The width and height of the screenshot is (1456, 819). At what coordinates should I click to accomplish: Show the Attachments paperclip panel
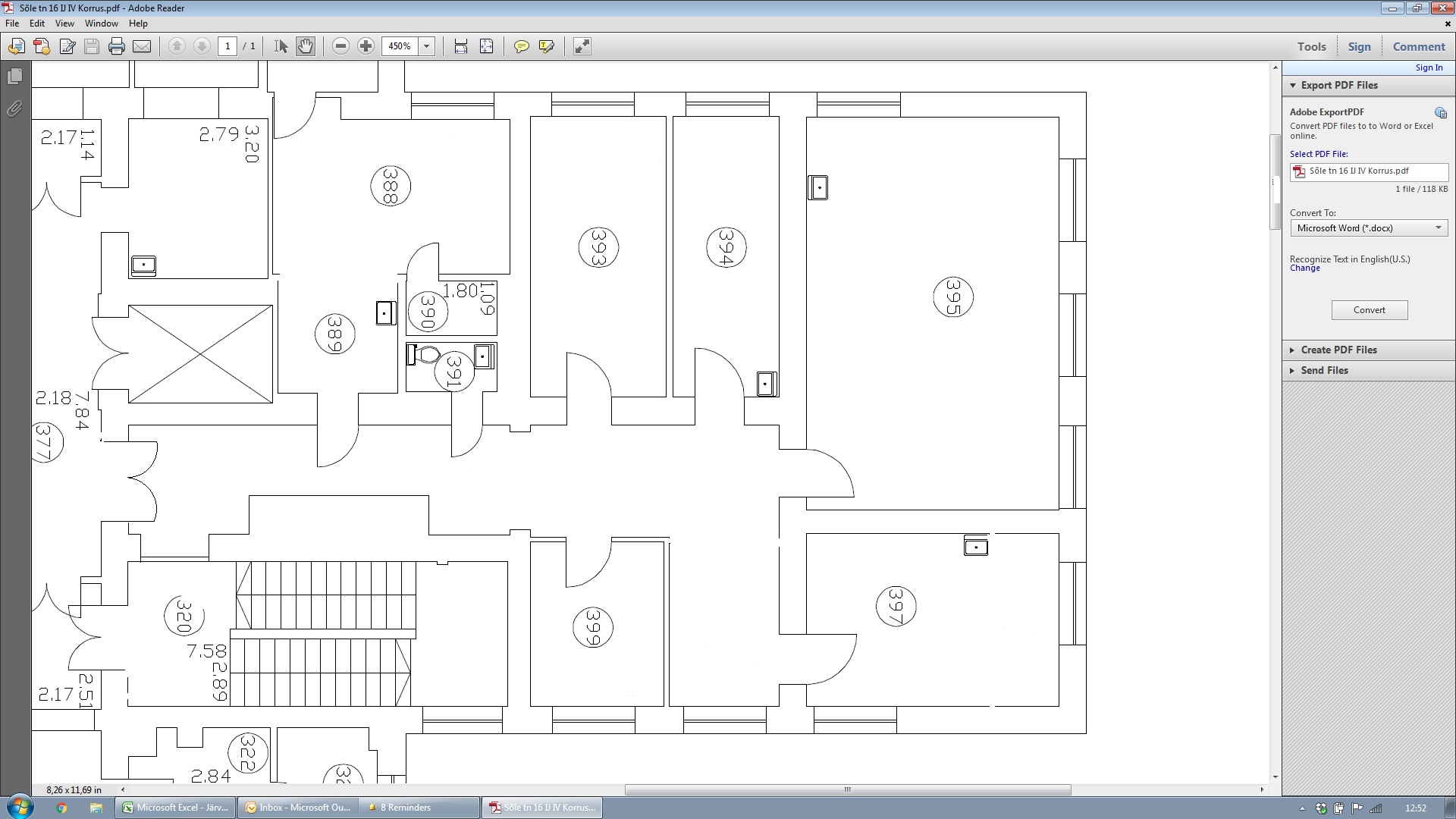(14, 109)
